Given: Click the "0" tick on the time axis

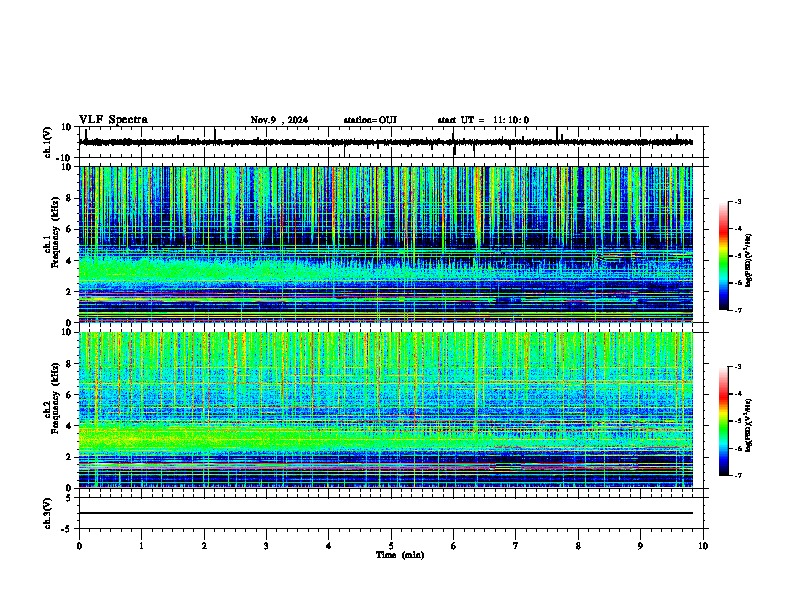Looking at the screenshot, I should coord(79,546).
